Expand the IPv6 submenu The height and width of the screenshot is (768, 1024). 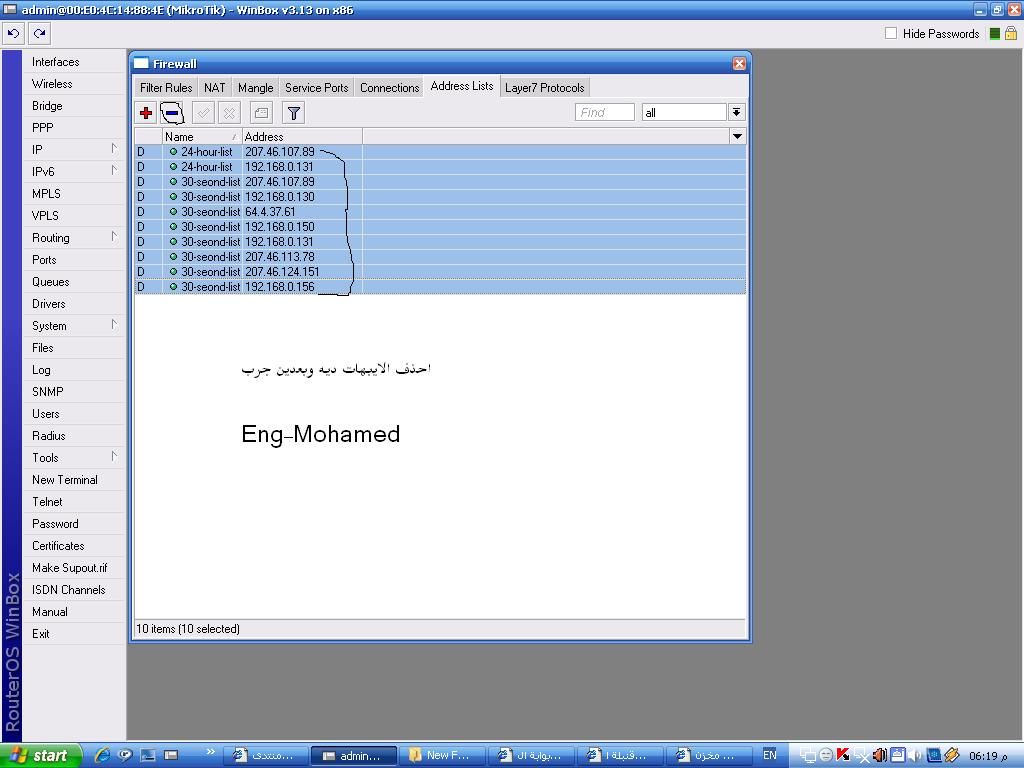click(73, 172)
